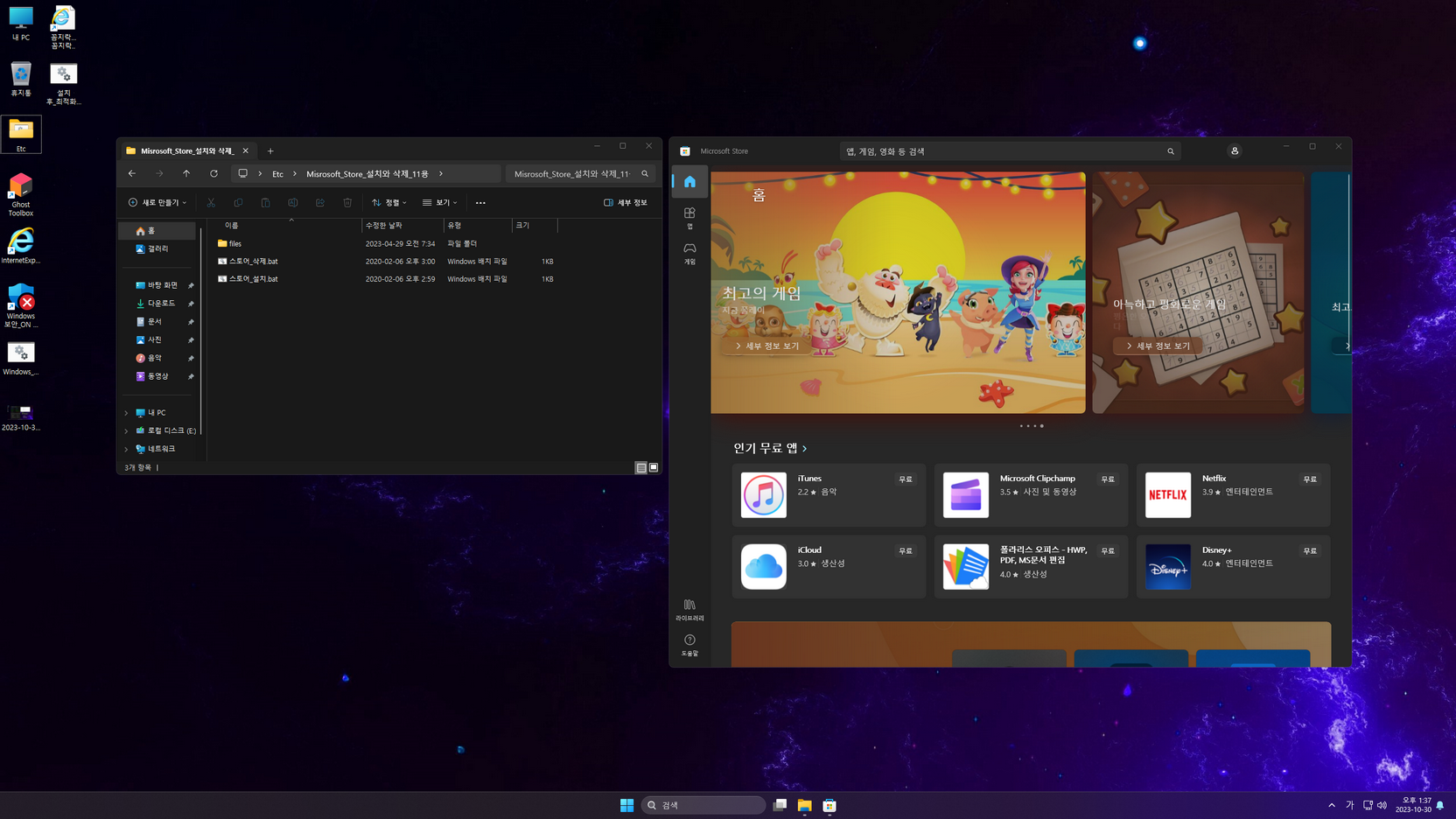Sort files by 크기 column header
This screenshot has height=819, width=1456.
(535, 225)
